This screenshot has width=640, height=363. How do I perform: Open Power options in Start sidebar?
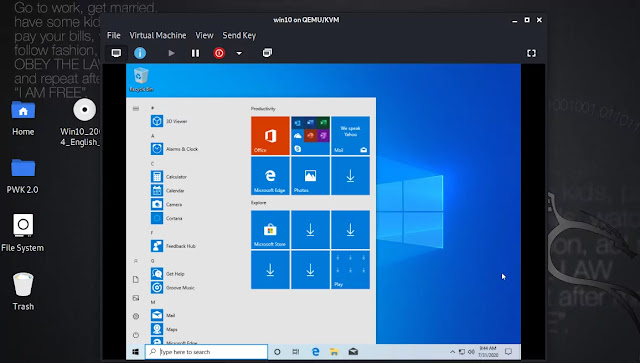[136, 335]
